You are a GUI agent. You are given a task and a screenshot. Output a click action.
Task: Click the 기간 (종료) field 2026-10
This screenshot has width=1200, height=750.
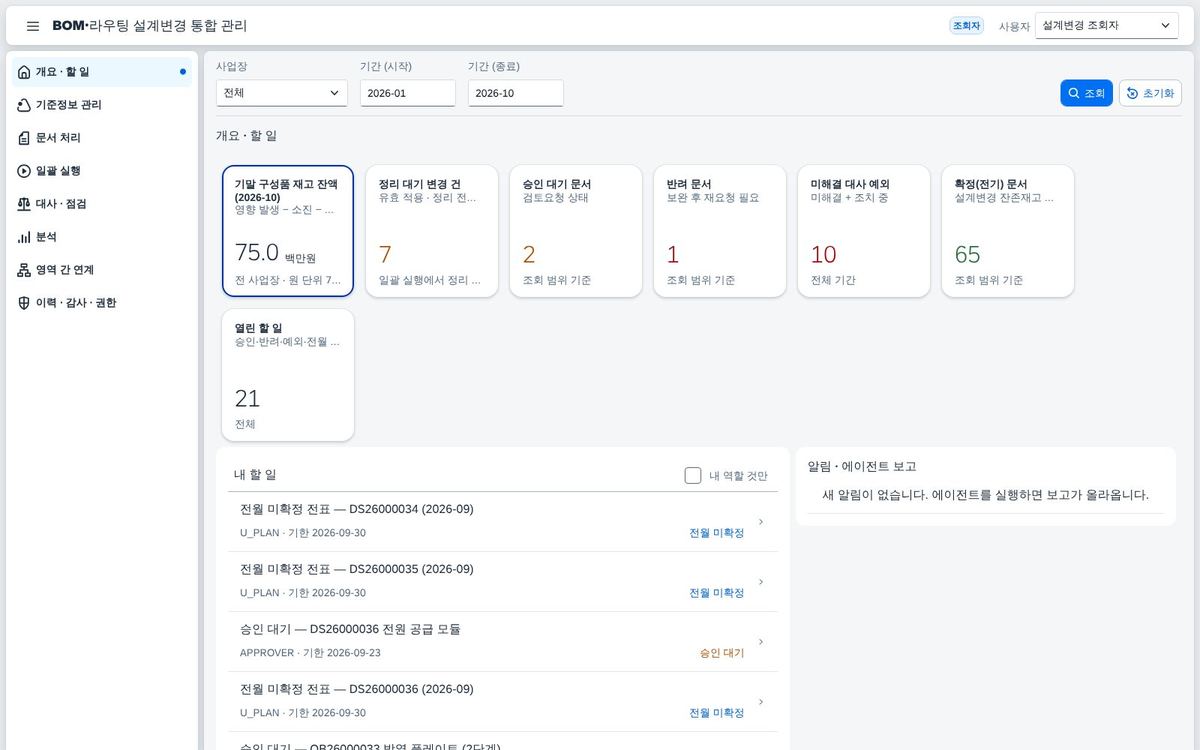pyautogui.click(x=516, y=93)
